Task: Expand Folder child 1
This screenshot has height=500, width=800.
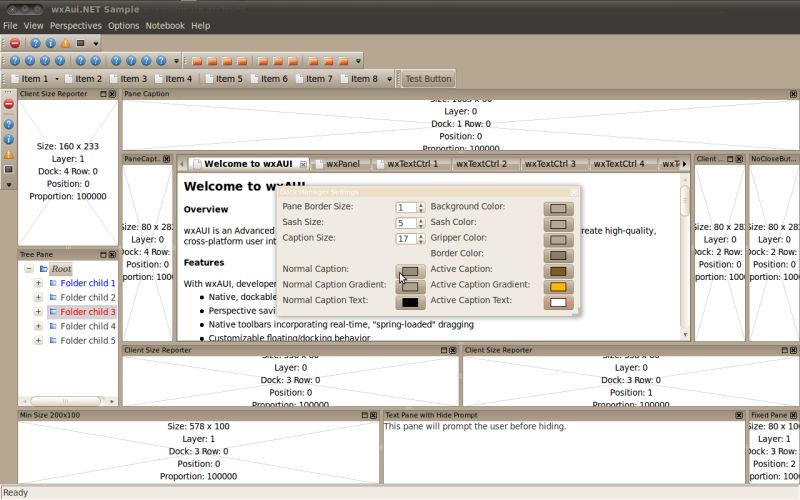Action: pos(38,283)
